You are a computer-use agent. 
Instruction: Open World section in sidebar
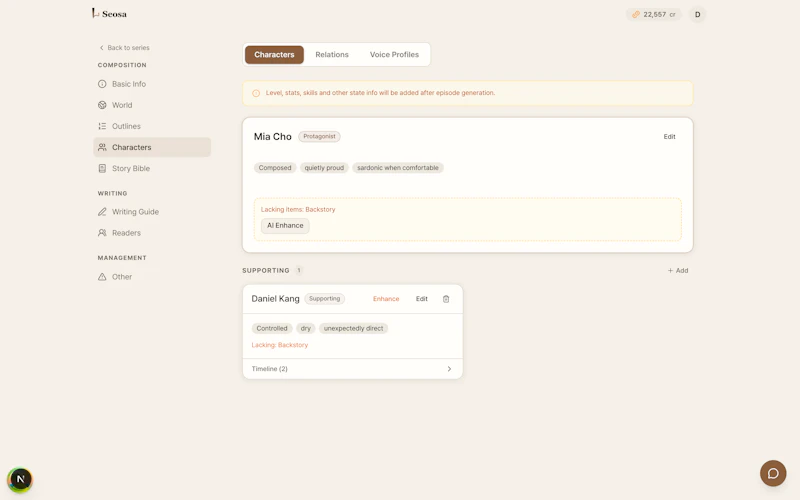(x=152, y=105)
